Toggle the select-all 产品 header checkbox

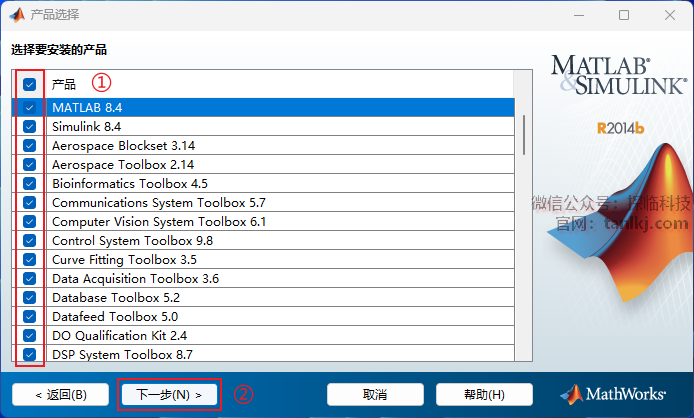tap(29, 84)
